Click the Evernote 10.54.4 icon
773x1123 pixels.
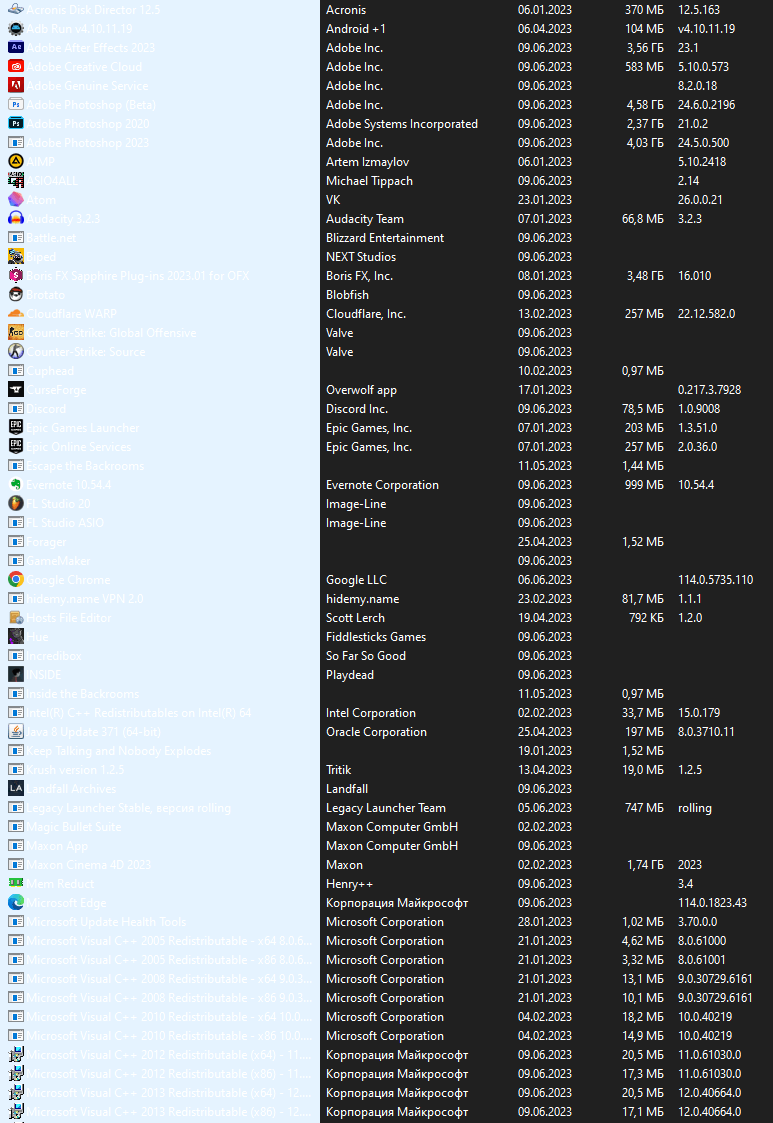click(x=15, y=485)
